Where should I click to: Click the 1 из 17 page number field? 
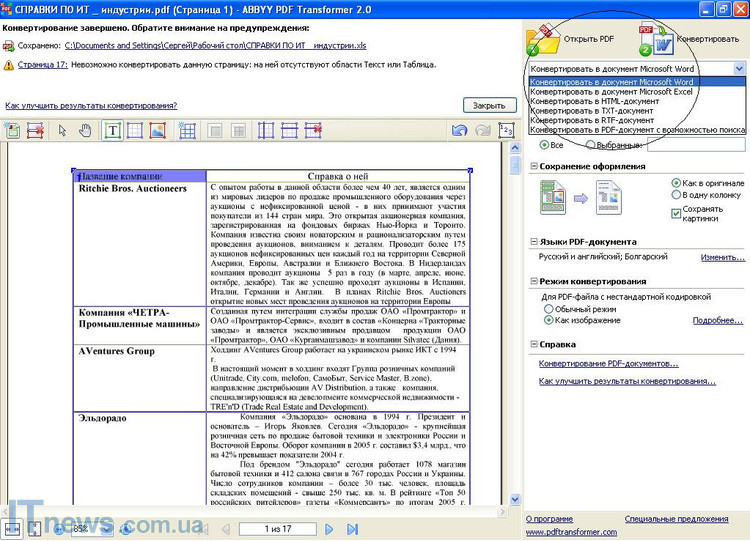[x=278, y=529]
